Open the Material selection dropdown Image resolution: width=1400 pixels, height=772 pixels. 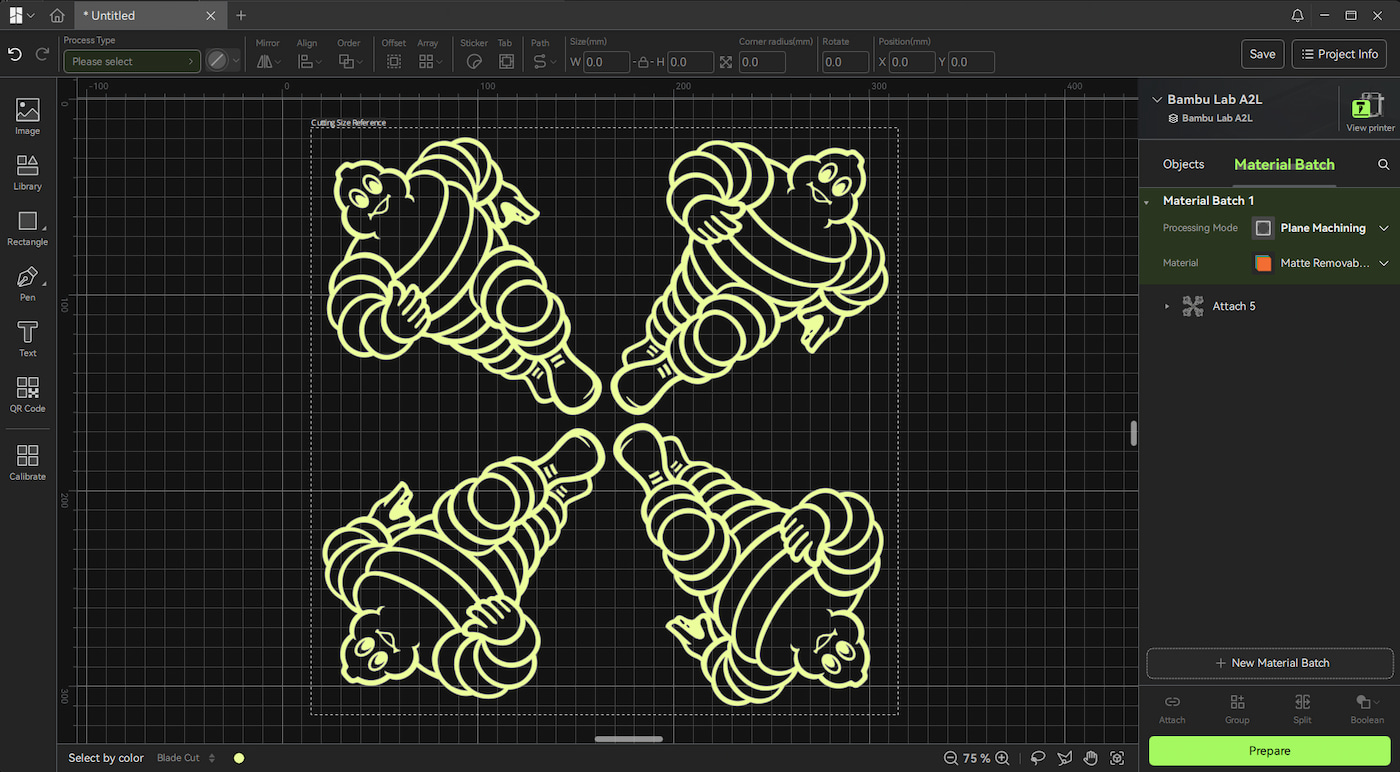tap(1320, 263)
